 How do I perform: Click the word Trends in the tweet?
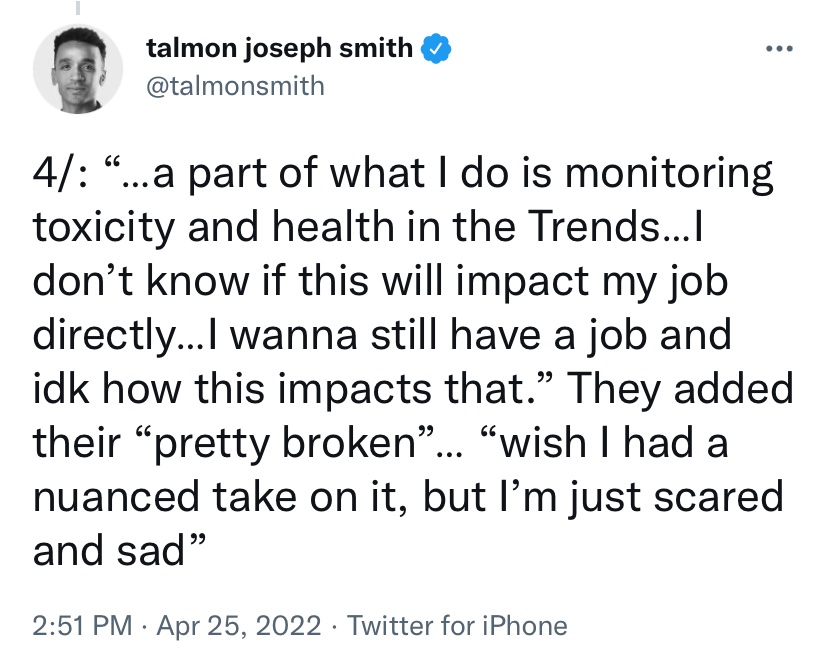click(594, 227)
